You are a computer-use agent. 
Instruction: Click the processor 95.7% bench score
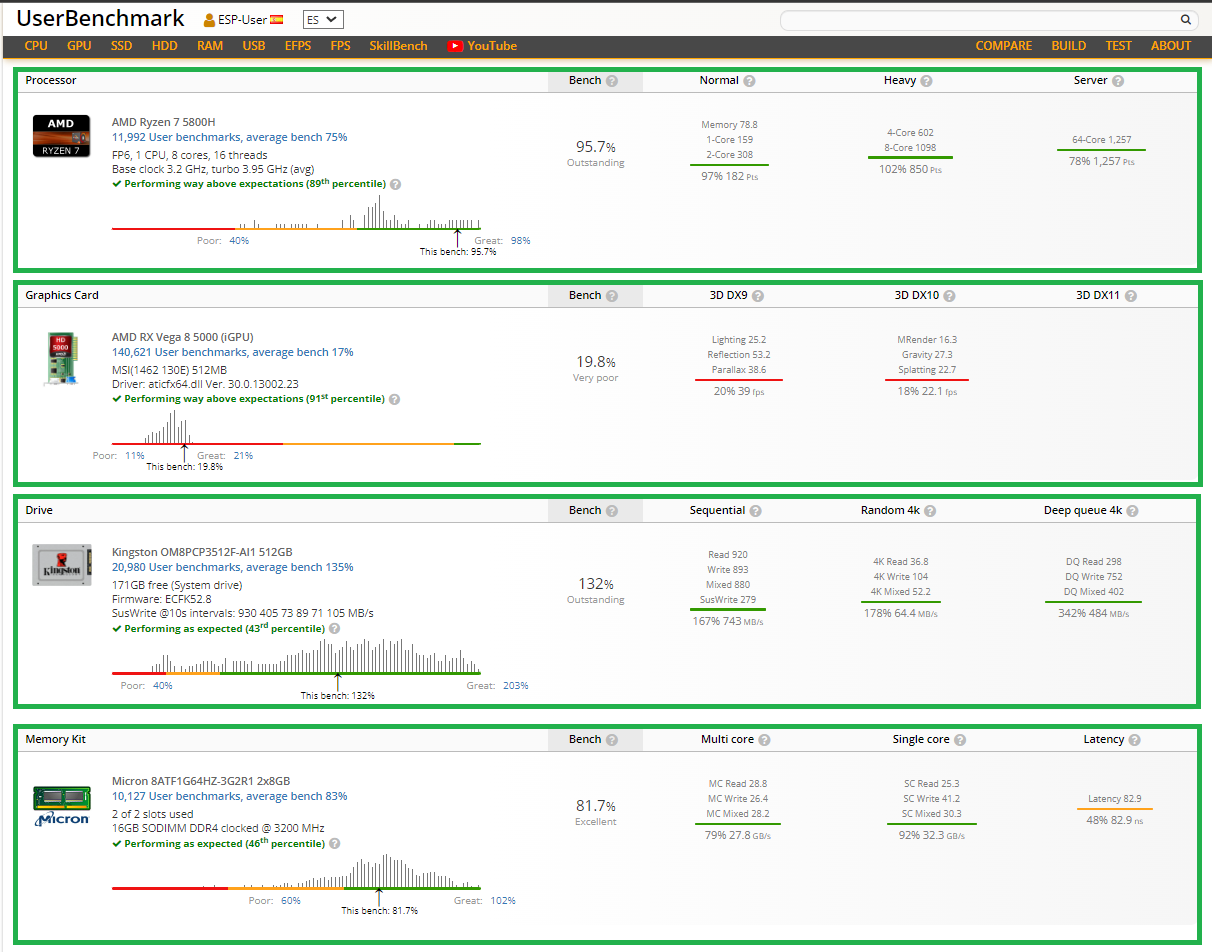[596, 147]
